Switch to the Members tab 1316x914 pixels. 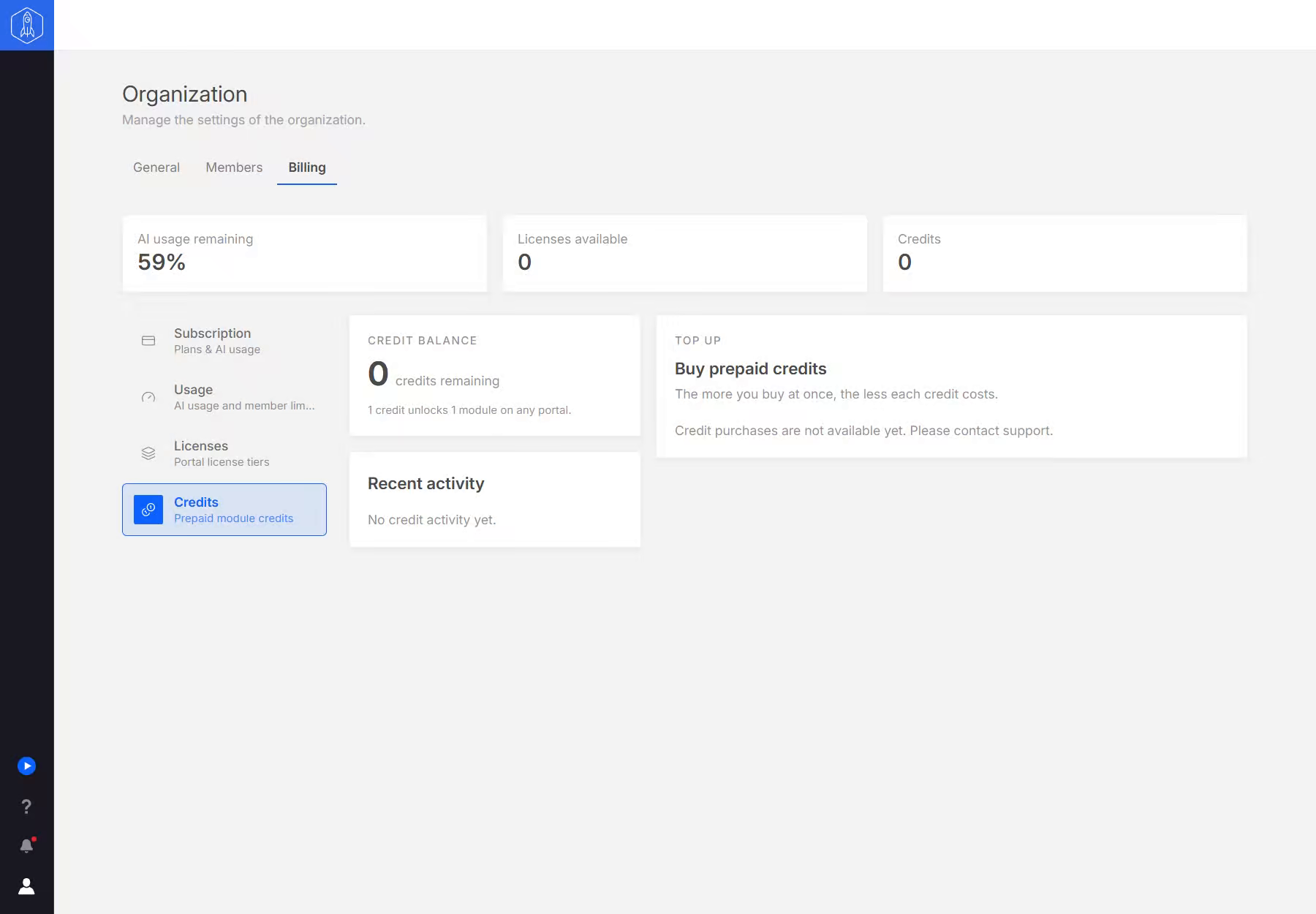(x=234, y=167)
